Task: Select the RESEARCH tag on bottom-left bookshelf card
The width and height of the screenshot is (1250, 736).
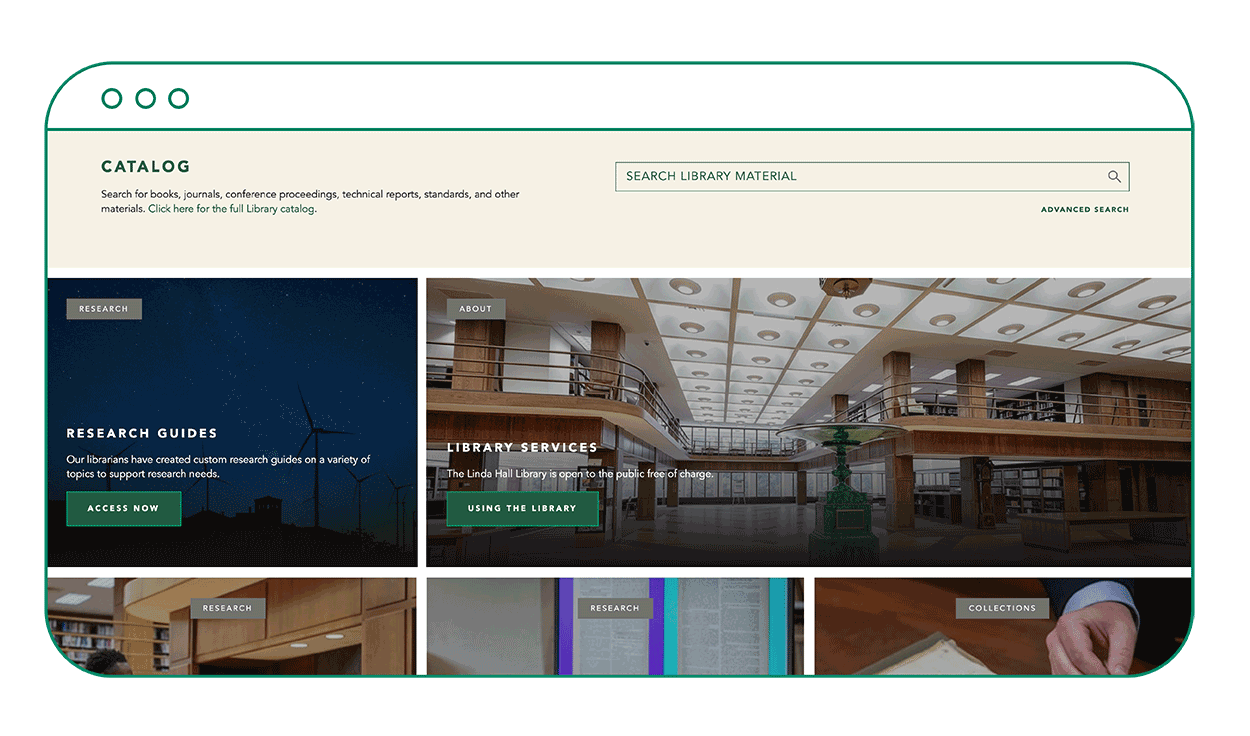Action: click(228, 607)
